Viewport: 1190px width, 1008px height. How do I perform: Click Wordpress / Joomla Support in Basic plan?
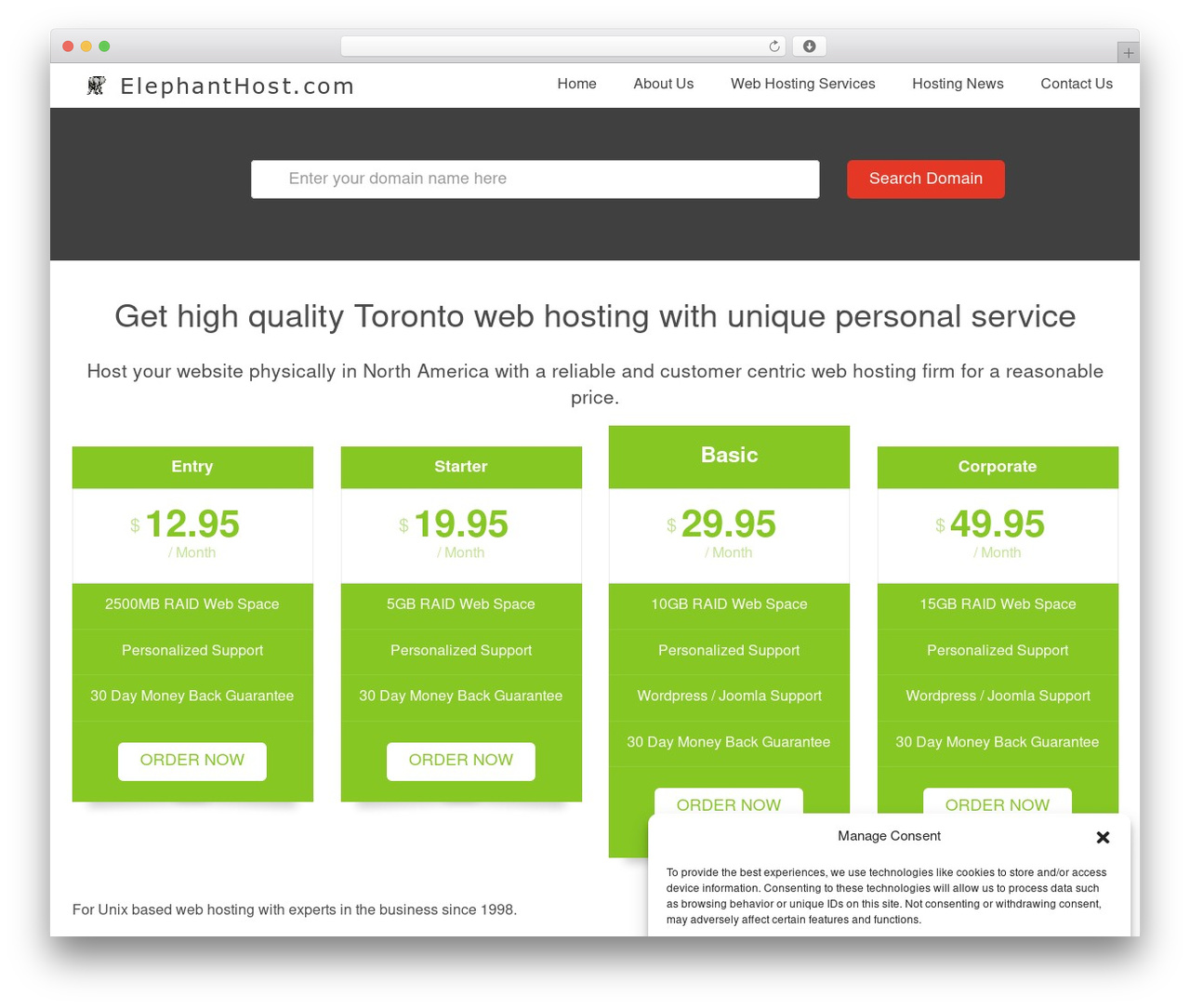[x=729, y=696]
